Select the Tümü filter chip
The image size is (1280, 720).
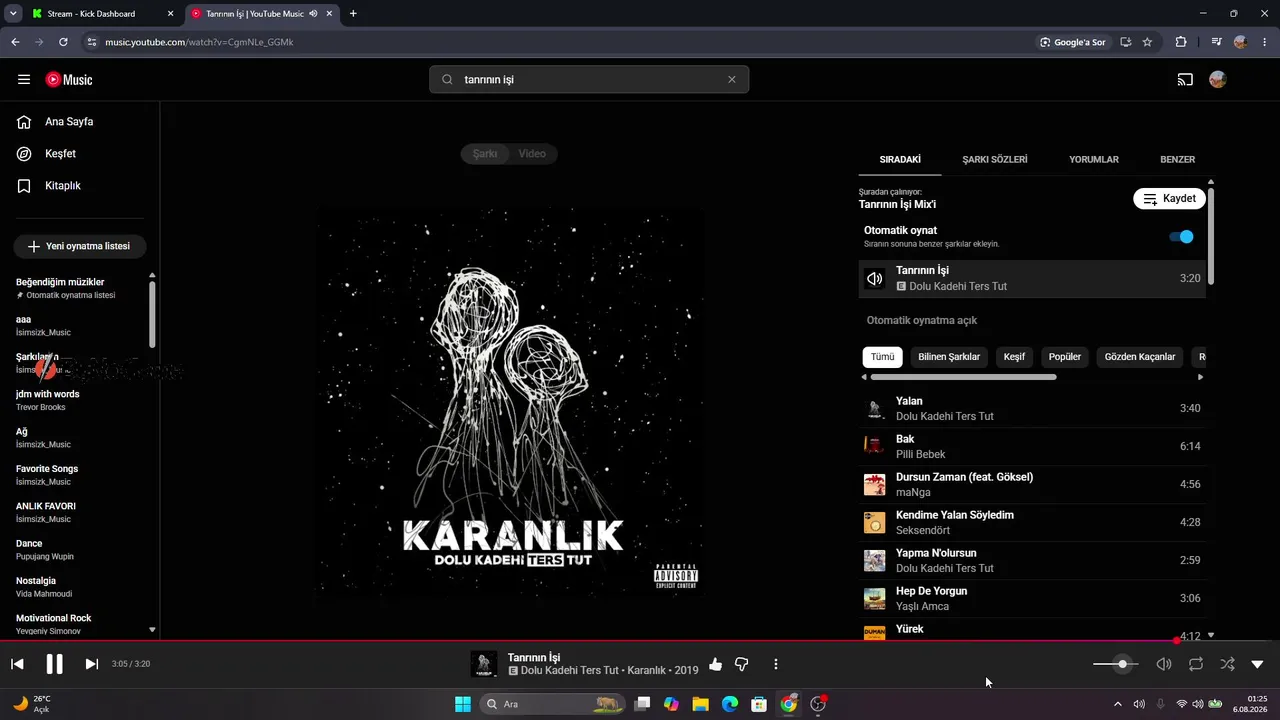(x=883, y=357)
